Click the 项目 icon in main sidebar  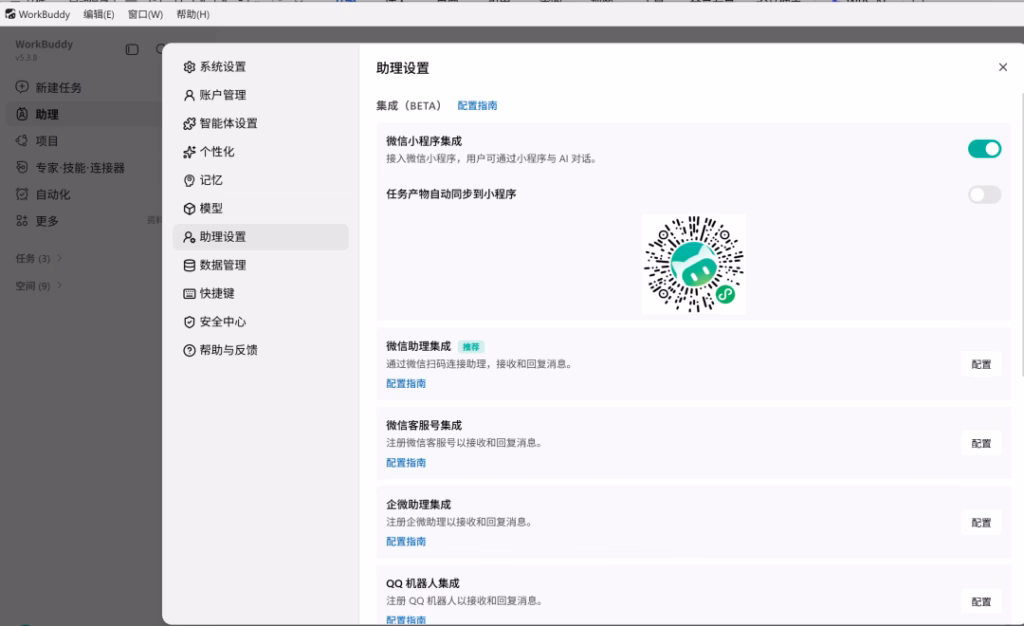pos(22,140)
